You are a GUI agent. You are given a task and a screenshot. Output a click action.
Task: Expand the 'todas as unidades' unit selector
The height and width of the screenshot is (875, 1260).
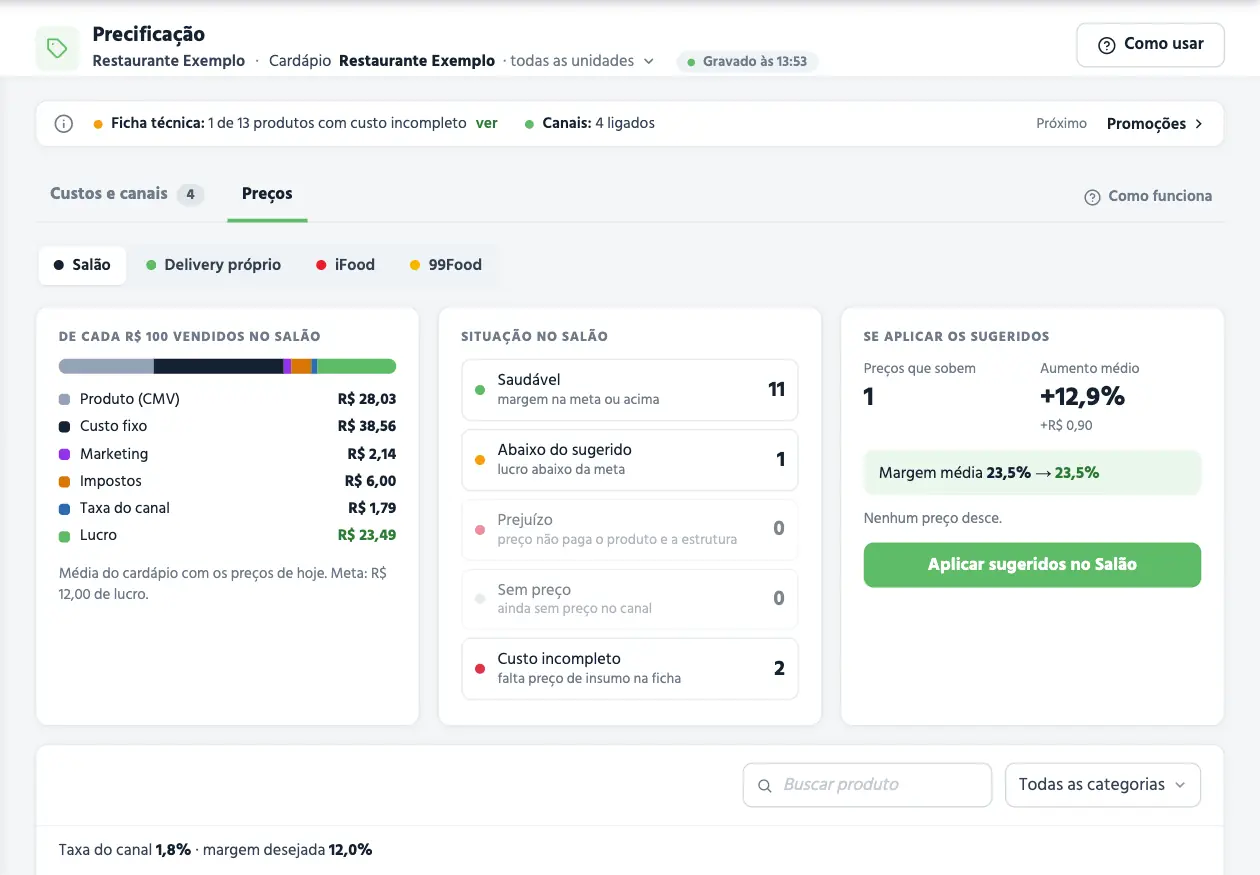[582, 61]
